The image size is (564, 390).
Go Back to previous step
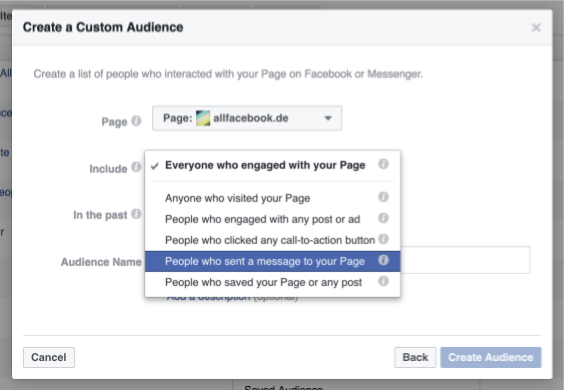click(415, 357)
